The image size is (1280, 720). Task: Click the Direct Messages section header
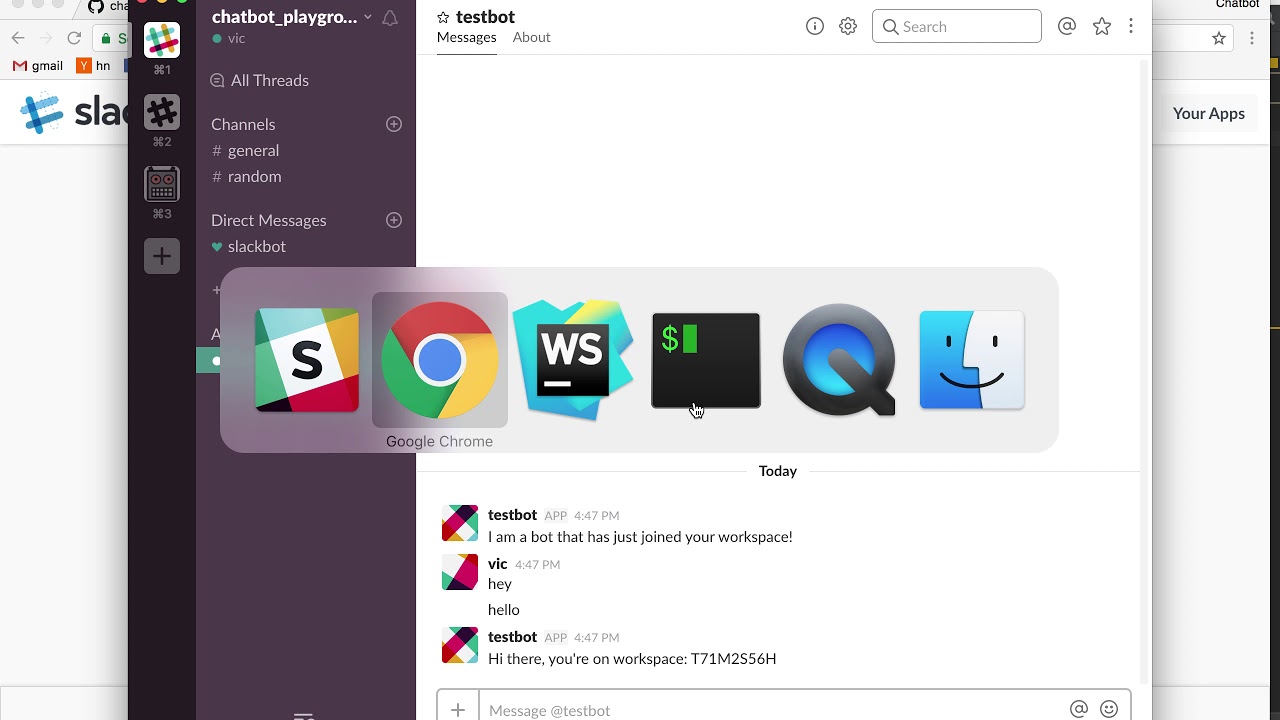(x=268, y=220)
